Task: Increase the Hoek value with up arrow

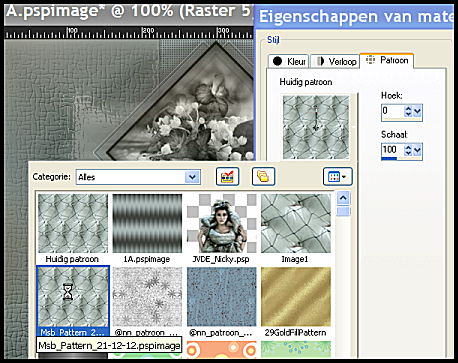Action: click(x=408, y=108)
